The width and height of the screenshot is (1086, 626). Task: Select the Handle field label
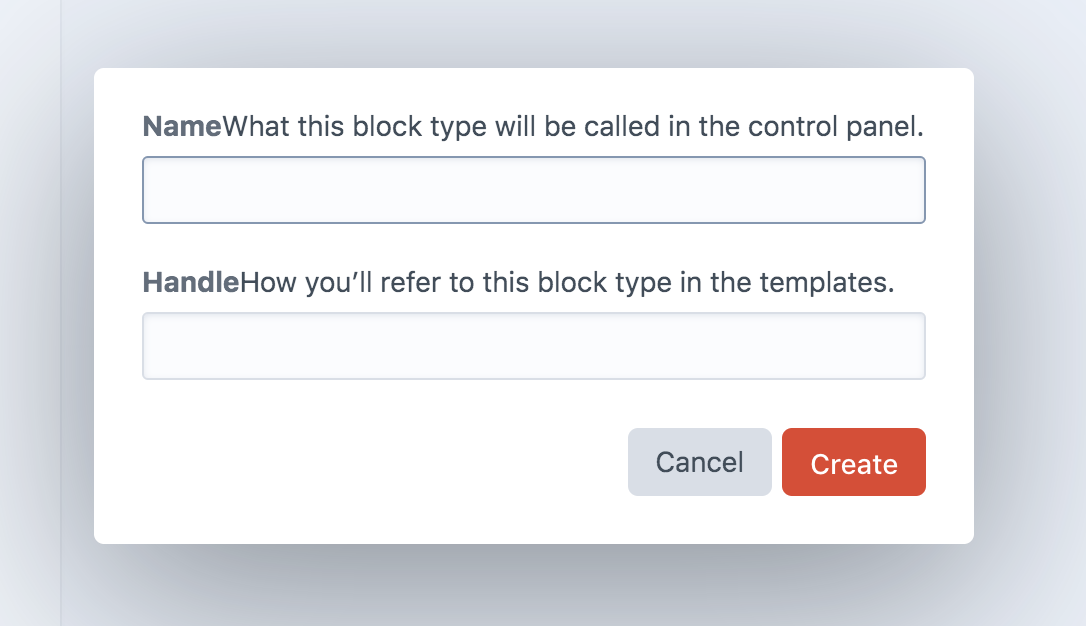click(190, 282)
